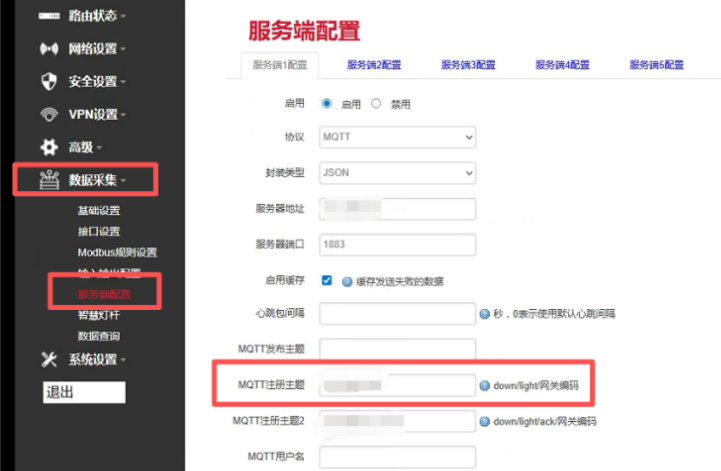The width and height of the screenshot is (721, 471).
Task: Open Modbus规则设置 submenu item
Action: pos(117,253)
